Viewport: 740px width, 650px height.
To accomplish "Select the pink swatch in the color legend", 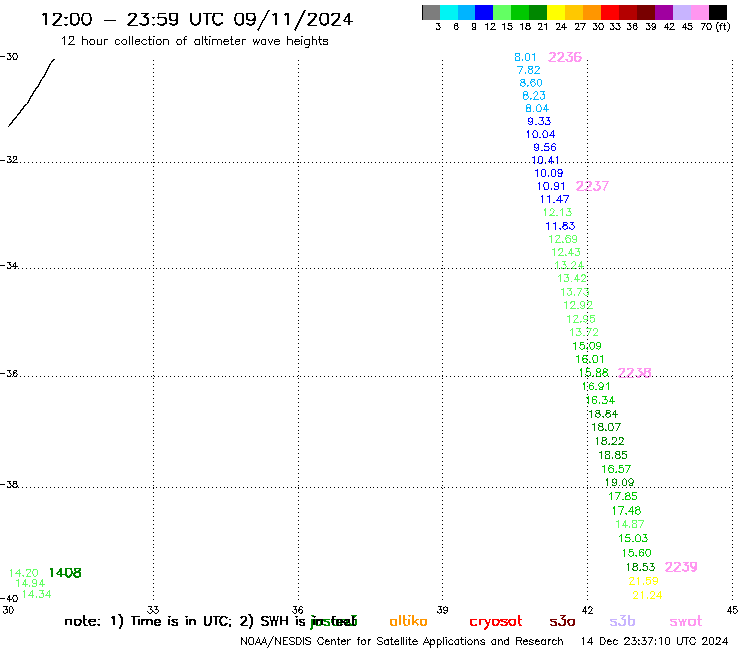I will coord(700,12).
